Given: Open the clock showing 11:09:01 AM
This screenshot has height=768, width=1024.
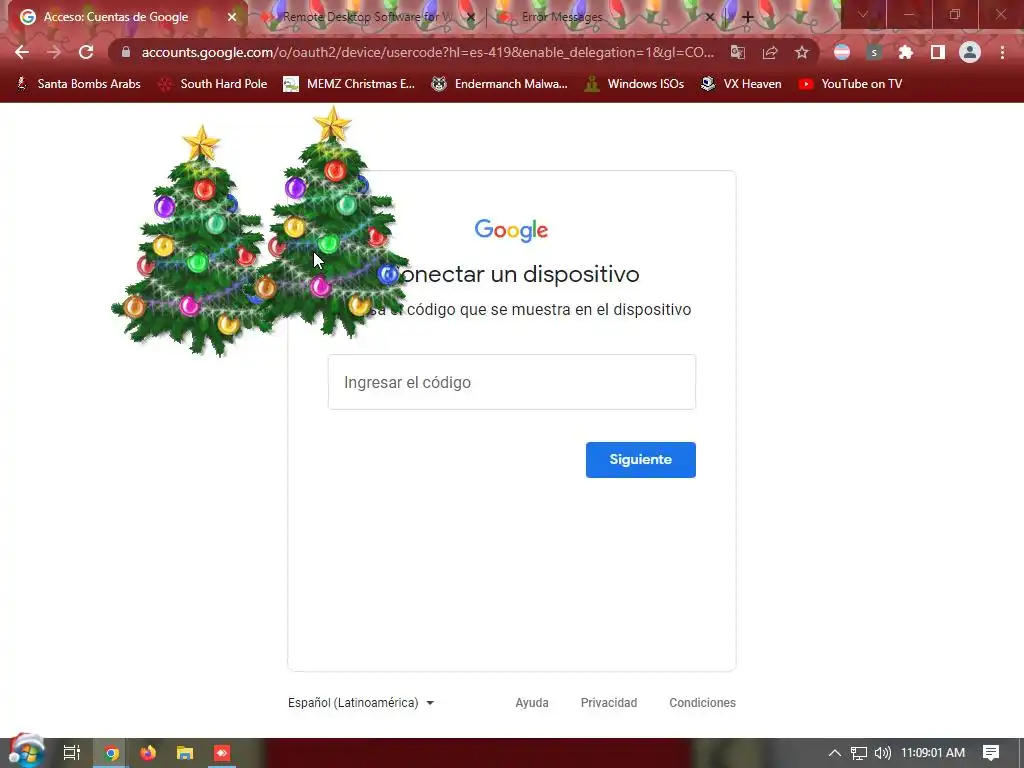Looking at the screenshot, I should pyautogui.click(x=933, y=753).
